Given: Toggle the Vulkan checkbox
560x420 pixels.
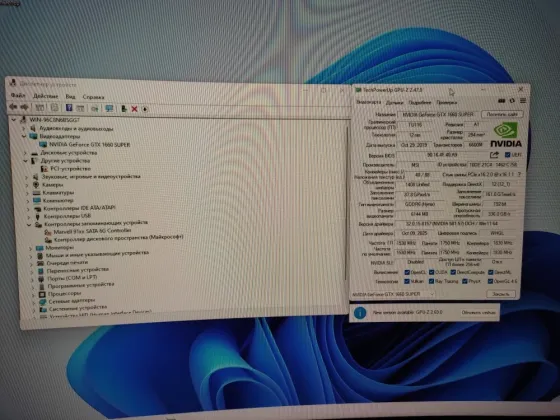Looking at the screenshot, I should pos(406,281).
